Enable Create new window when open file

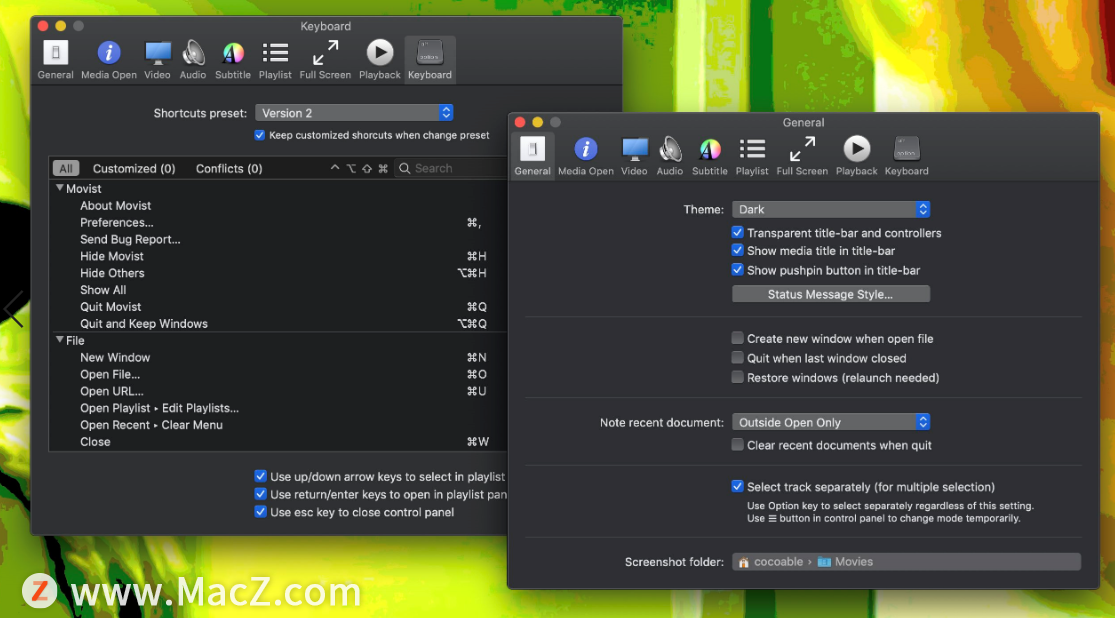pyautogui.click(x=737, y=339)
